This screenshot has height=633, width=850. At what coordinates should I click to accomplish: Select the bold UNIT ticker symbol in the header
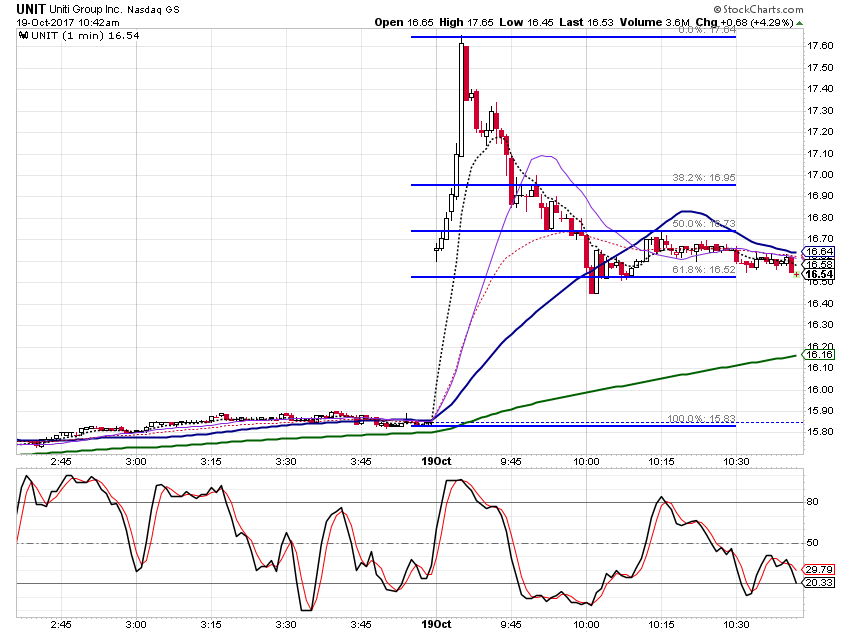[x=31, y=9]
